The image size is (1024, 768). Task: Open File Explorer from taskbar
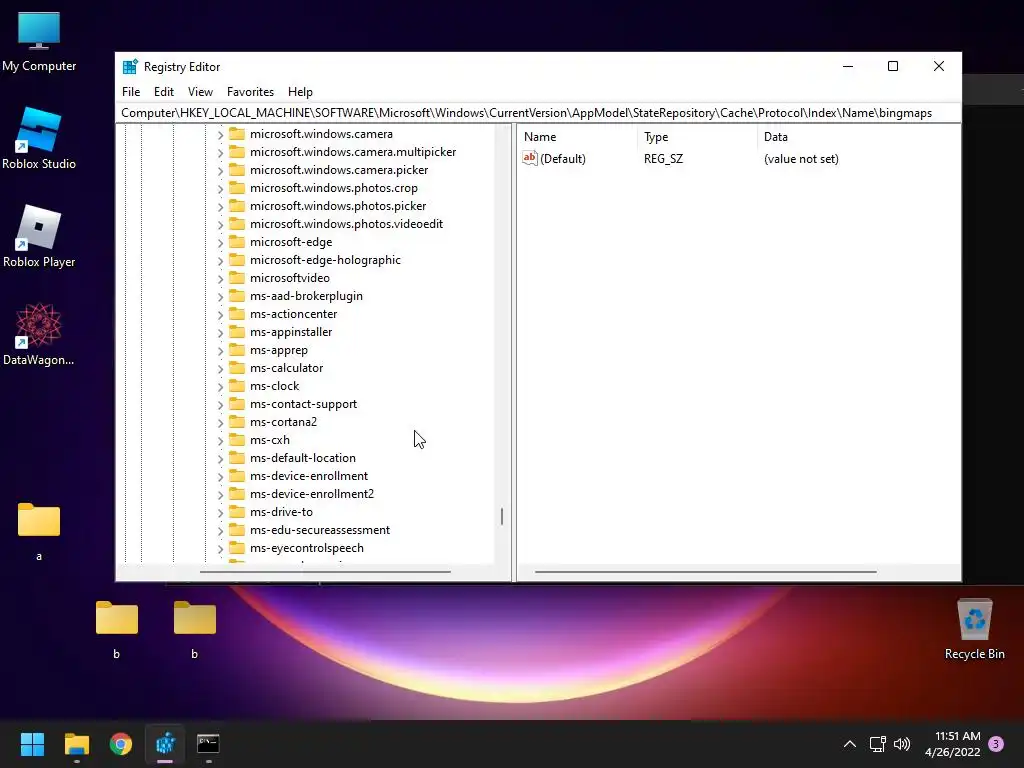coord(76,744)
